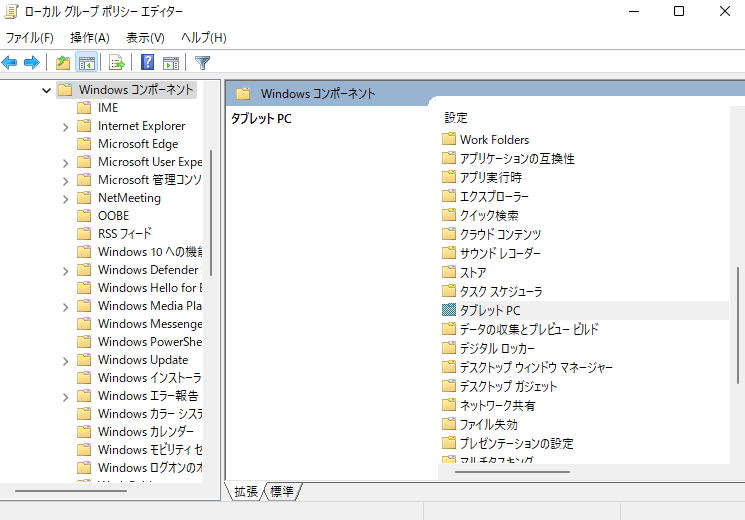Select Windows カレンダー in the tree
Viewport: 745px width, 520px height.
[x=146, y=432]
